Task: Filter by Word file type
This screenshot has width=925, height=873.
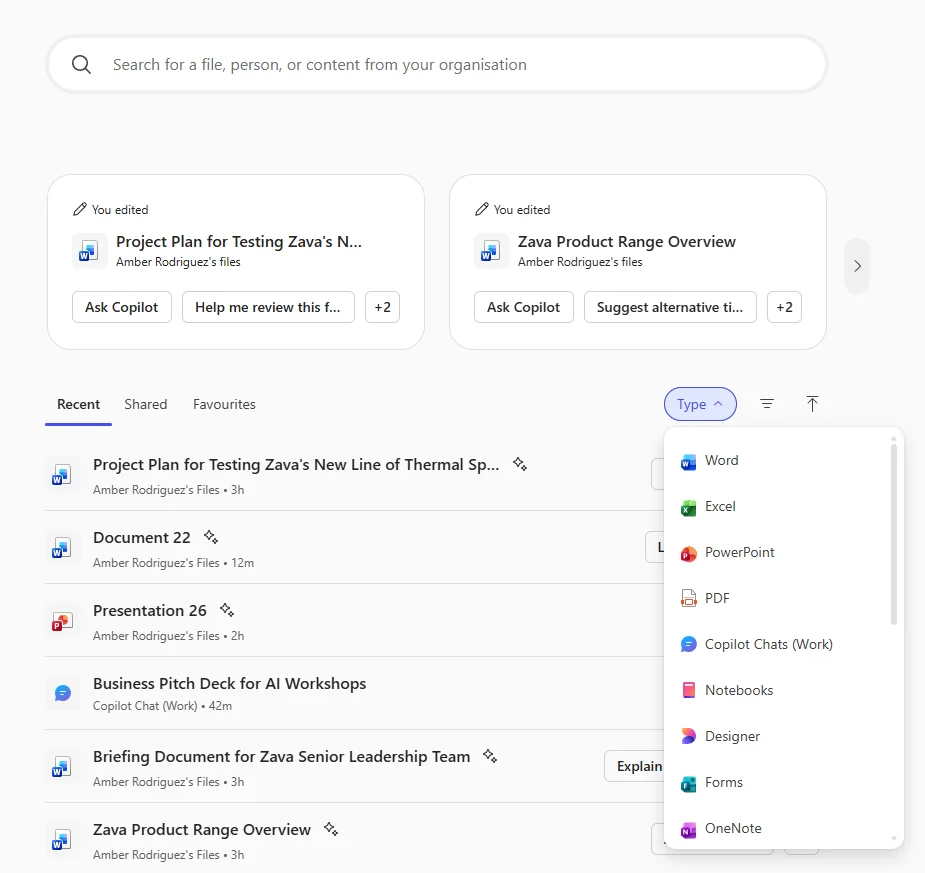Action: pyautogui.click(x=778, y=460)
